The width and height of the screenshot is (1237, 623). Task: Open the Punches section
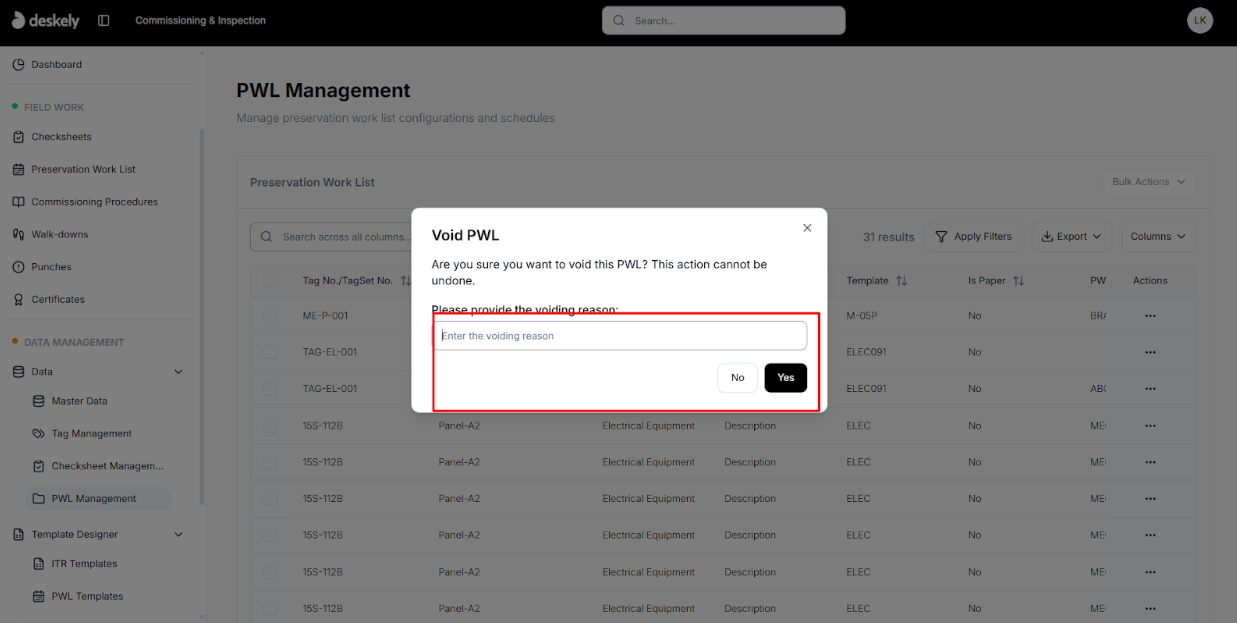tap(55, 266)
